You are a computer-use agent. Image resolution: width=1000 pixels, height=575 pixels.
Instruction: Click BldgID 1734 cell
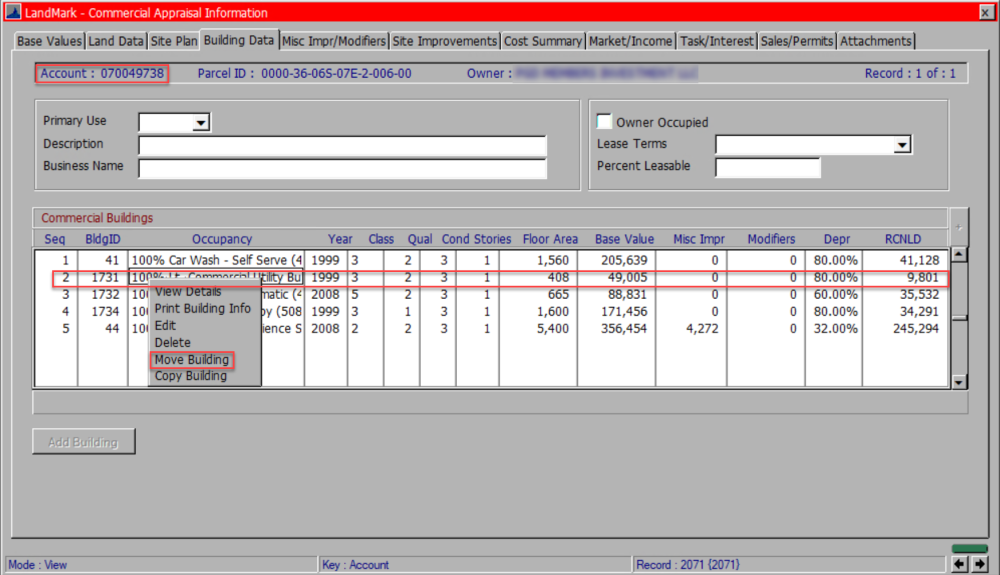click(105, 312)
